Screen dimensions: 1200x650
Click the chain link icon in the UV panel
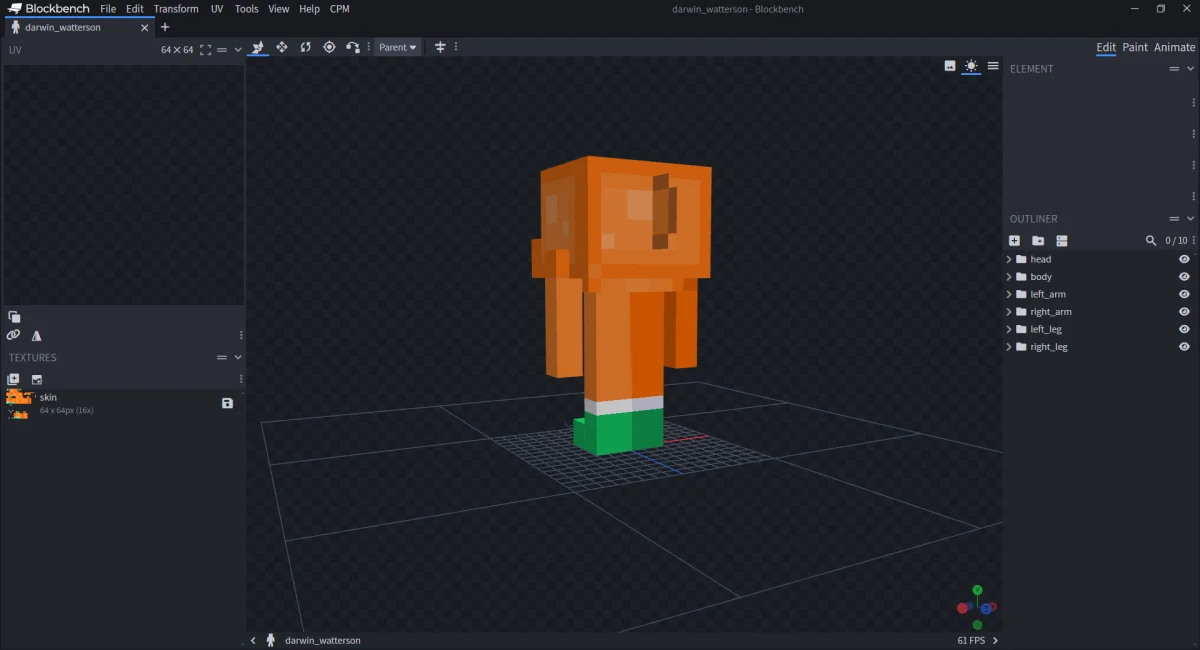pyautogui.click(x=13, y=336)
